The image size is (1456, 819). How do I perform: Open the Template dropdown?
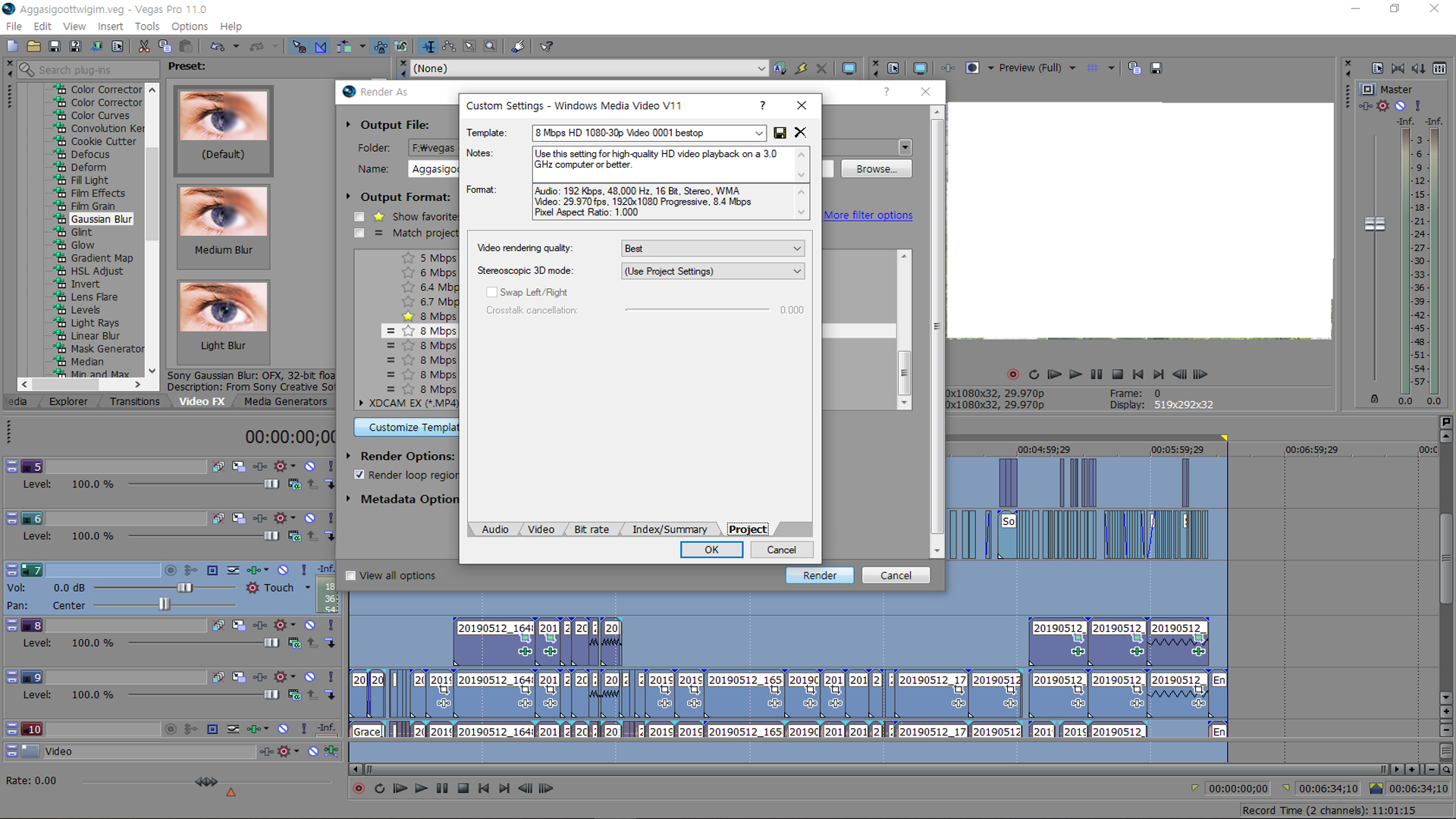pos(758,133)
